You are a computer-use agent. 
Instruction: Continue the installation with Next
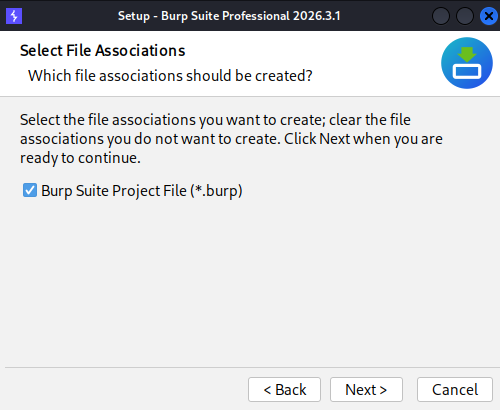click(366, 389)
